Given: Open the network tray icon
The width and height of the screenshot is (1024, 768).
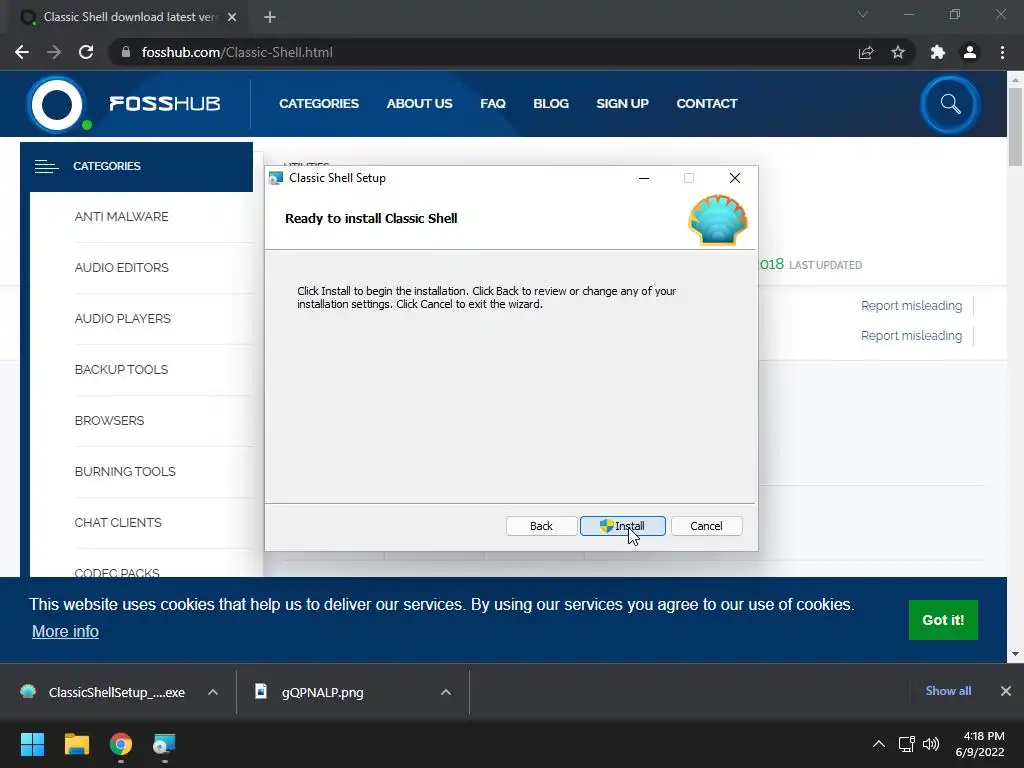Looking at the screenshot, I should click(x=906, y=744).
